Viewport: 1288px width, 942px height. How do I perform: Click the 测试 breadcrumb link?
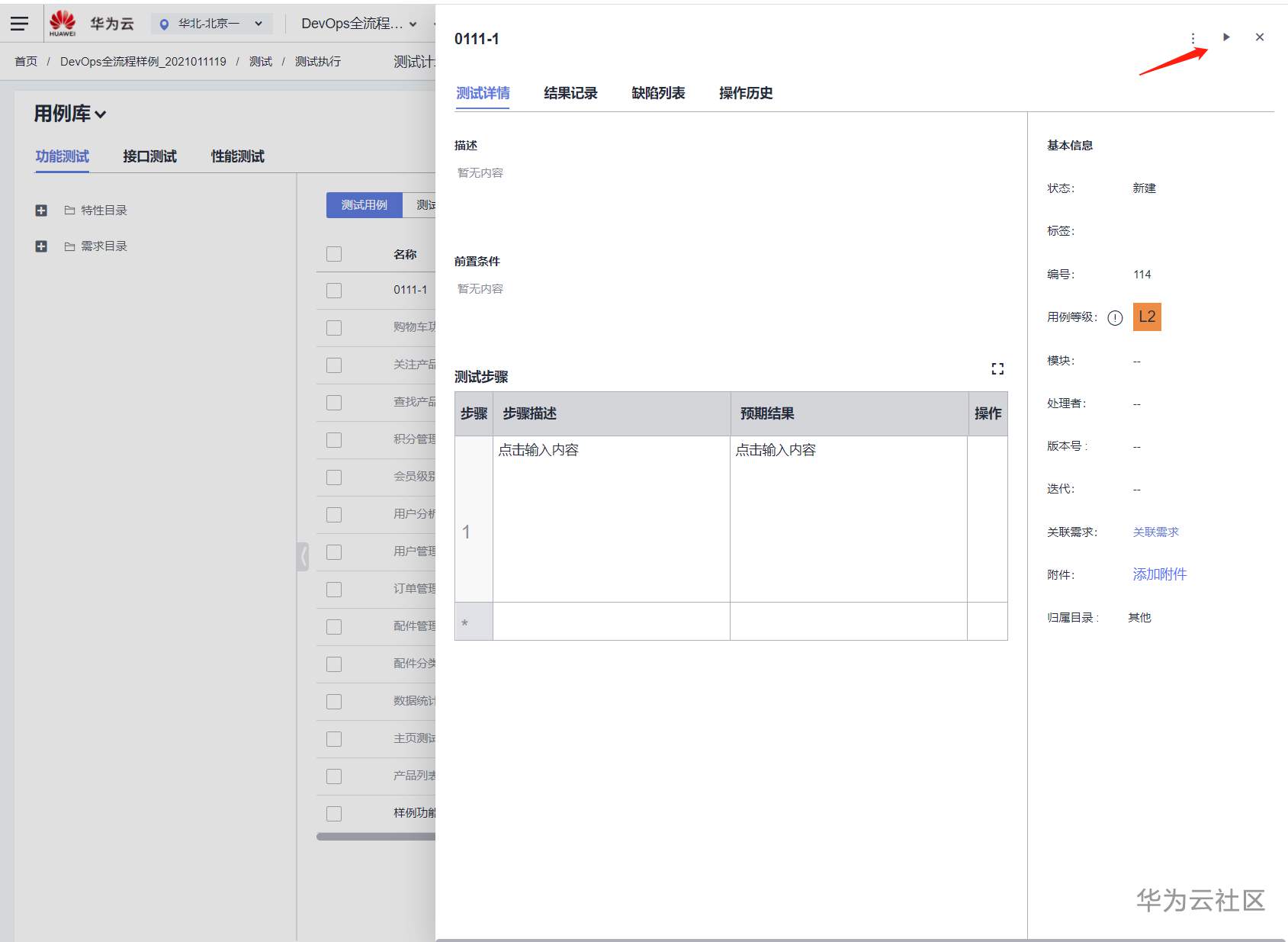pos(261,62)
